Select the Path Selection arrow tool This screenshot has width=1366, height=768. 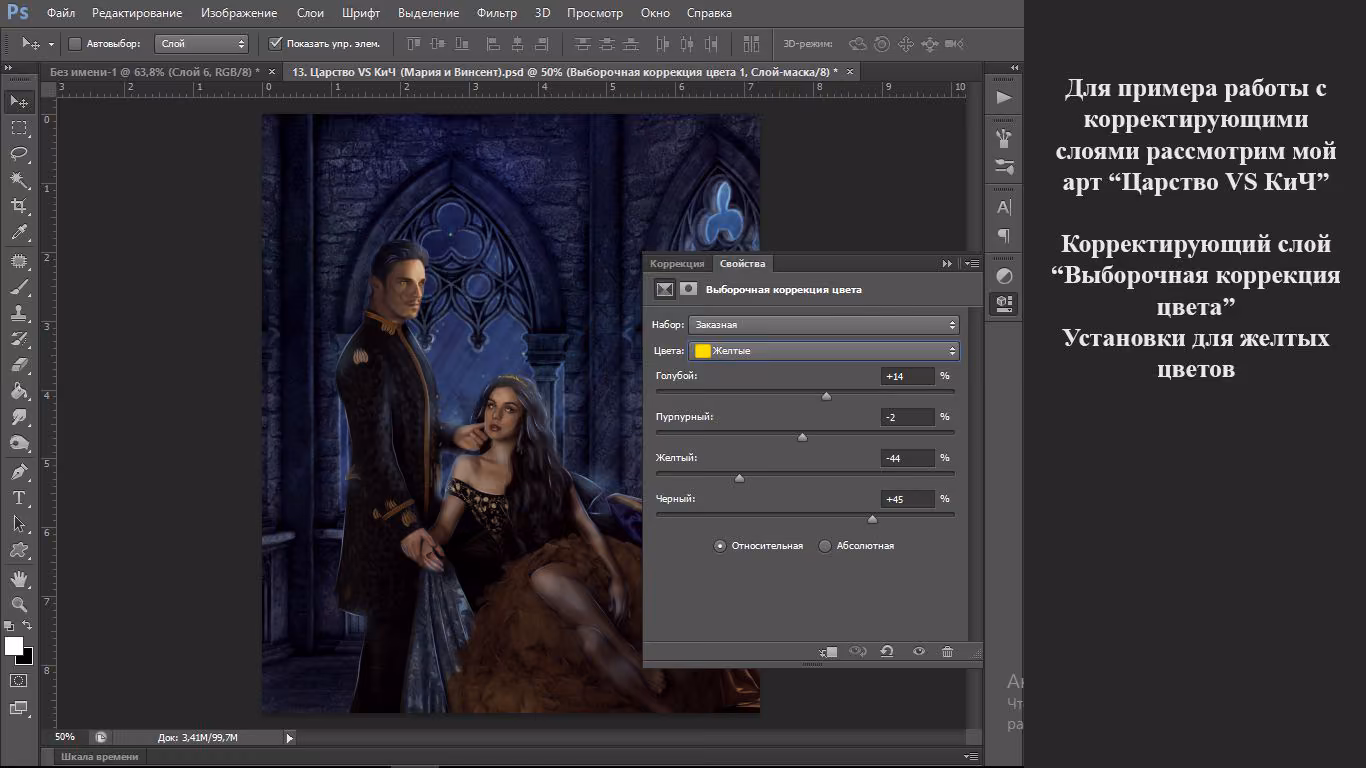pyautogui.click(x=18, y=523)
